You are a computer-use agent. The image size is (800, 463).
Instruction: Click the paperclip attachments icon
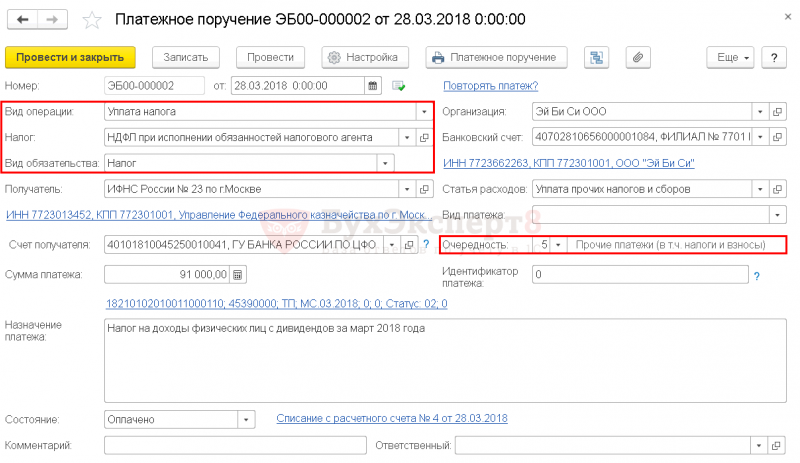tap(638, 57)
